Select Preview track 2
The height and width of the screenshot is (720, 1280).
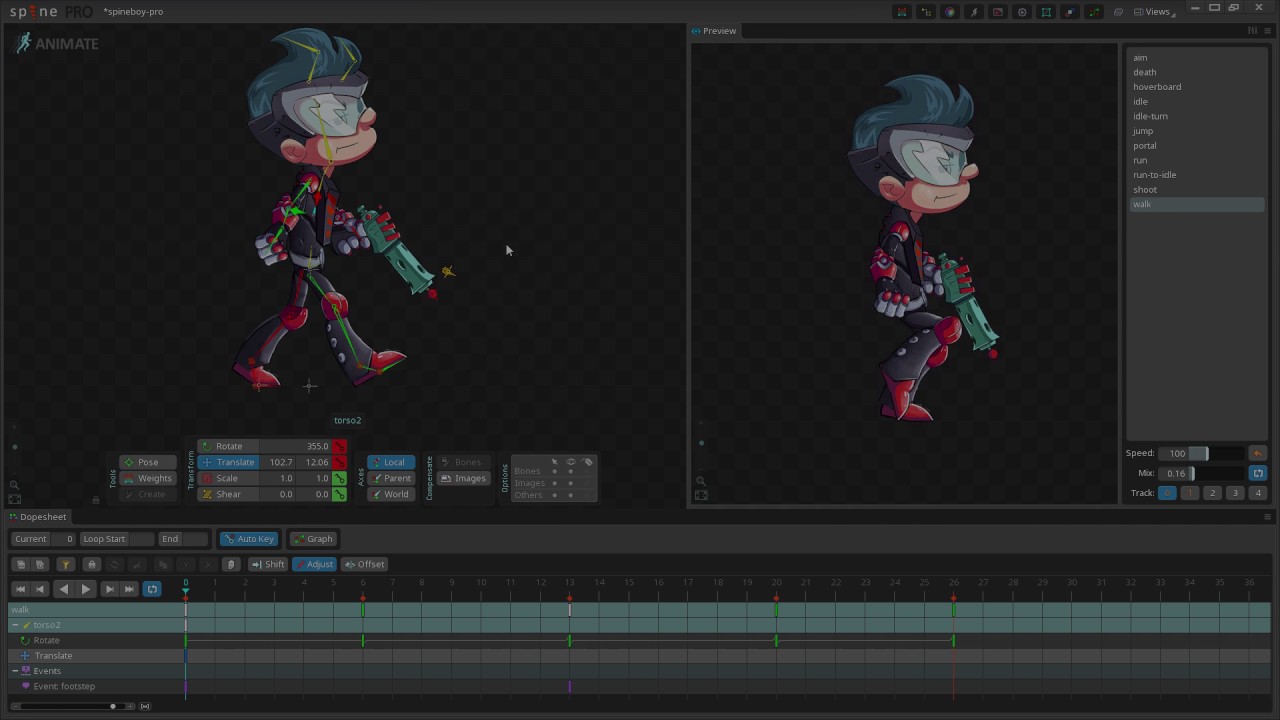point(1212,493)
